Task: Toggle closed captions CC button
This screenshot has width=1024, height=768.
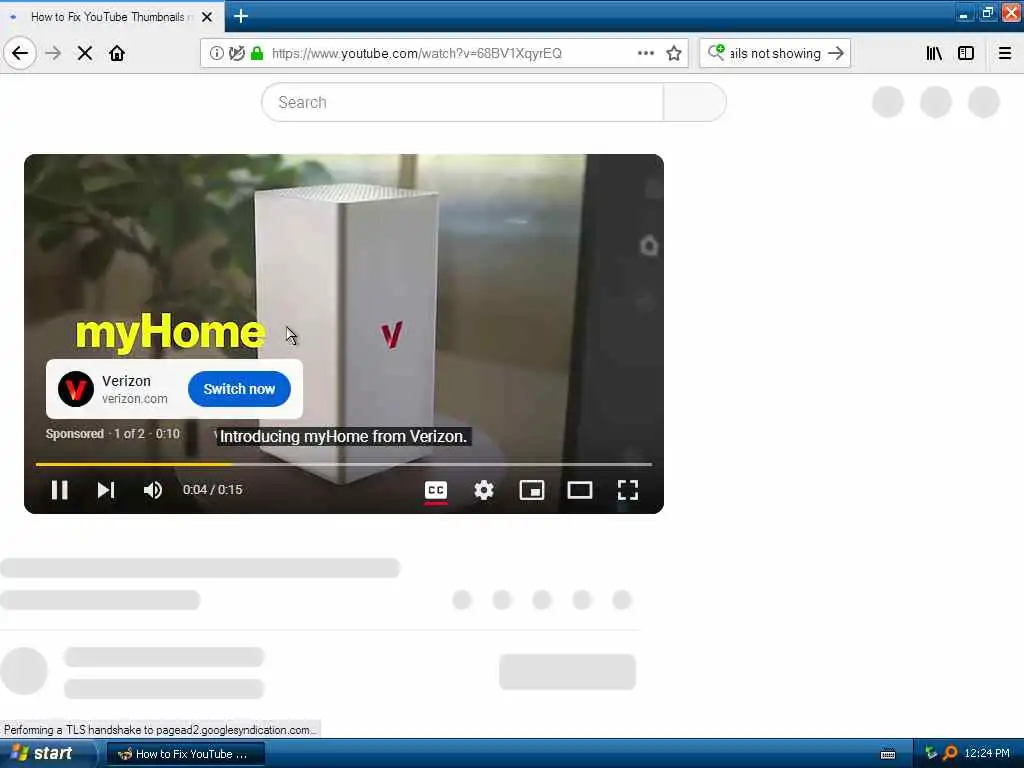Action: pos(436,490)
